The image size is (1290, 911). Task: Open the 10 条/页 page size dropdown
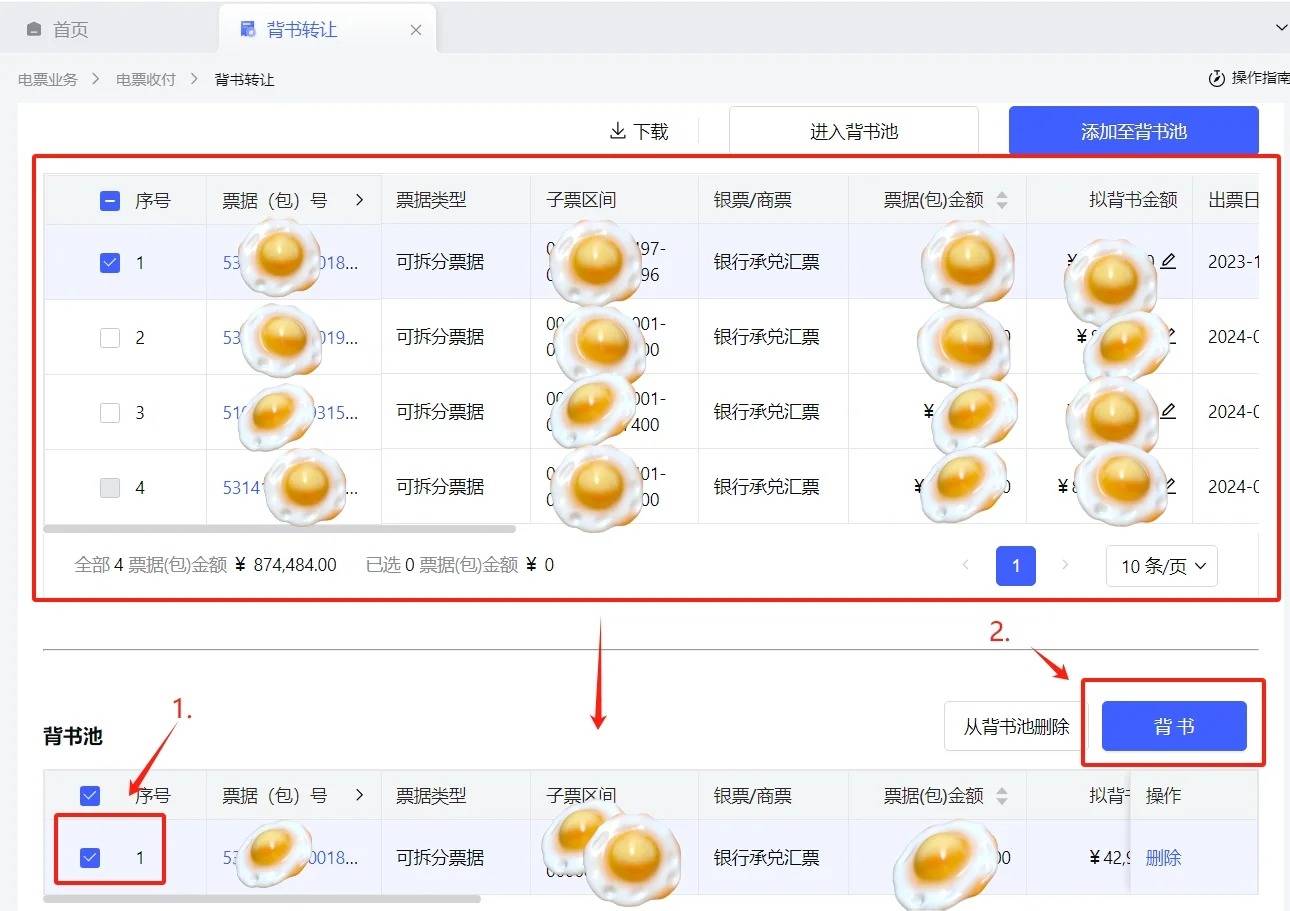coord(1161,566)
